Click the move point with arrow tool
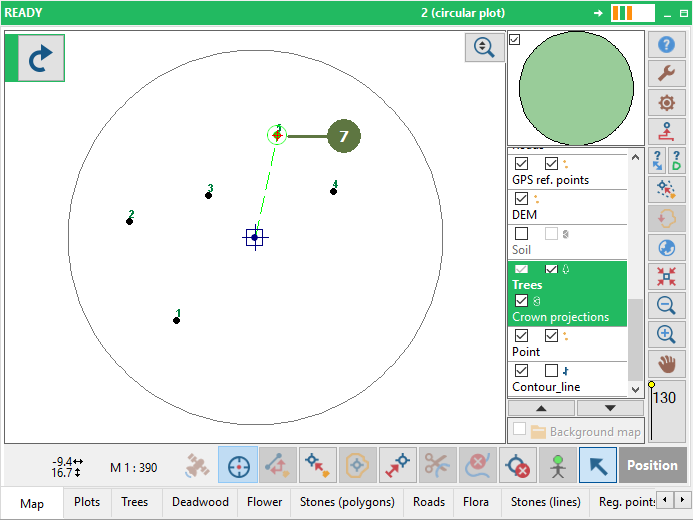 click(x=318, y=465)
